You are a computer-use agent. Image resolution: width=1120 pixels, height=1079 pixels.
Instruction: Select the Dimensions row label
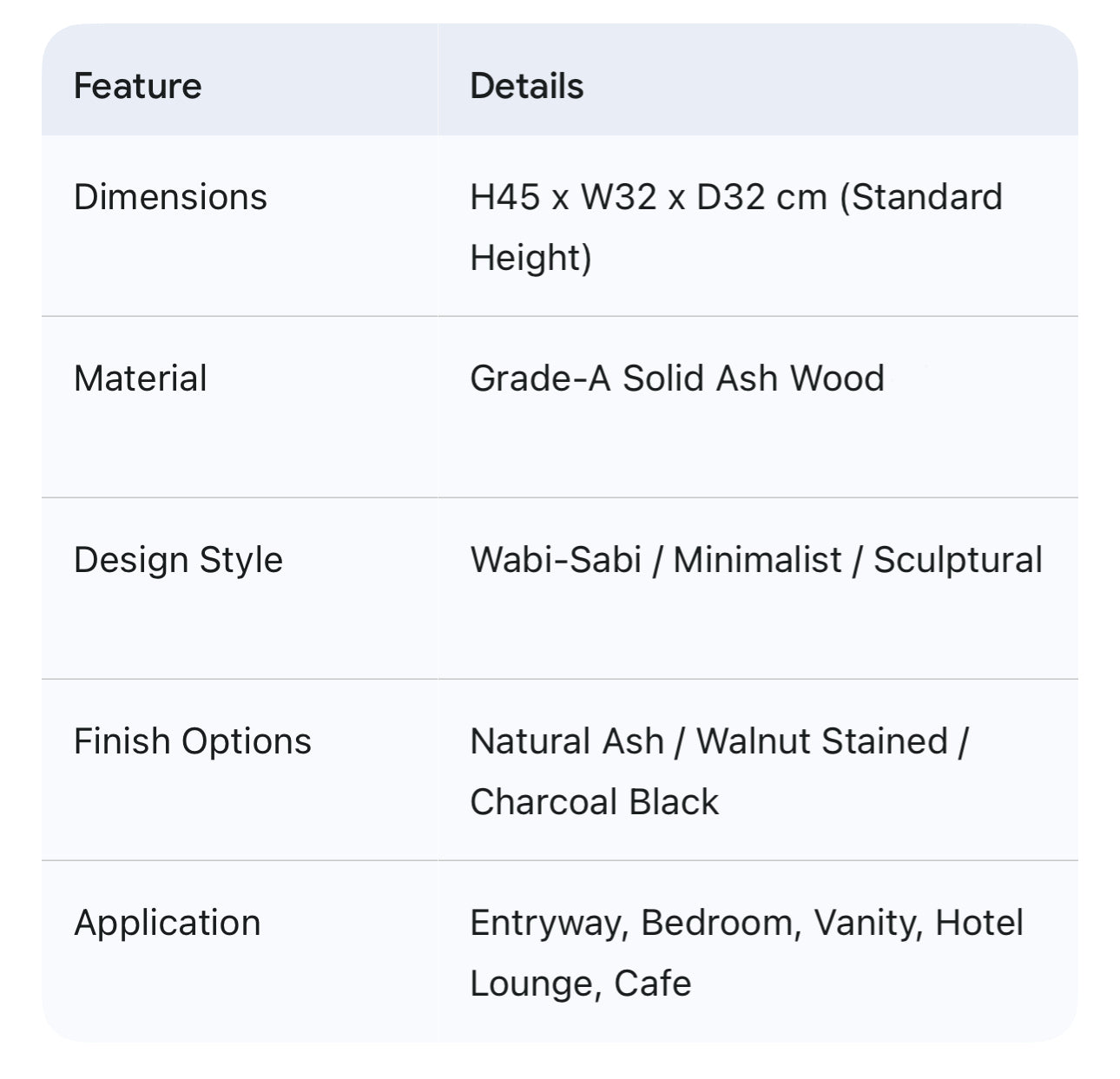tap(170, 197)
